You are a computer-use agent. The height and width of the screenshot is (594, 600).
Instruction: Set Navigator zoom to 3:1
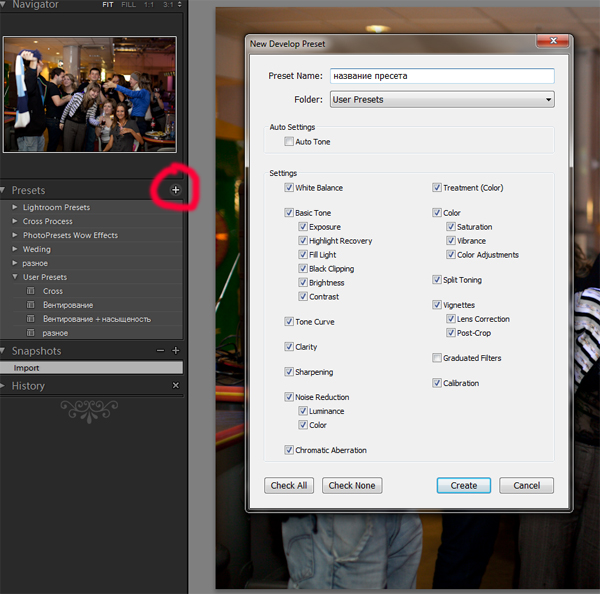click(x=168, y=5)
